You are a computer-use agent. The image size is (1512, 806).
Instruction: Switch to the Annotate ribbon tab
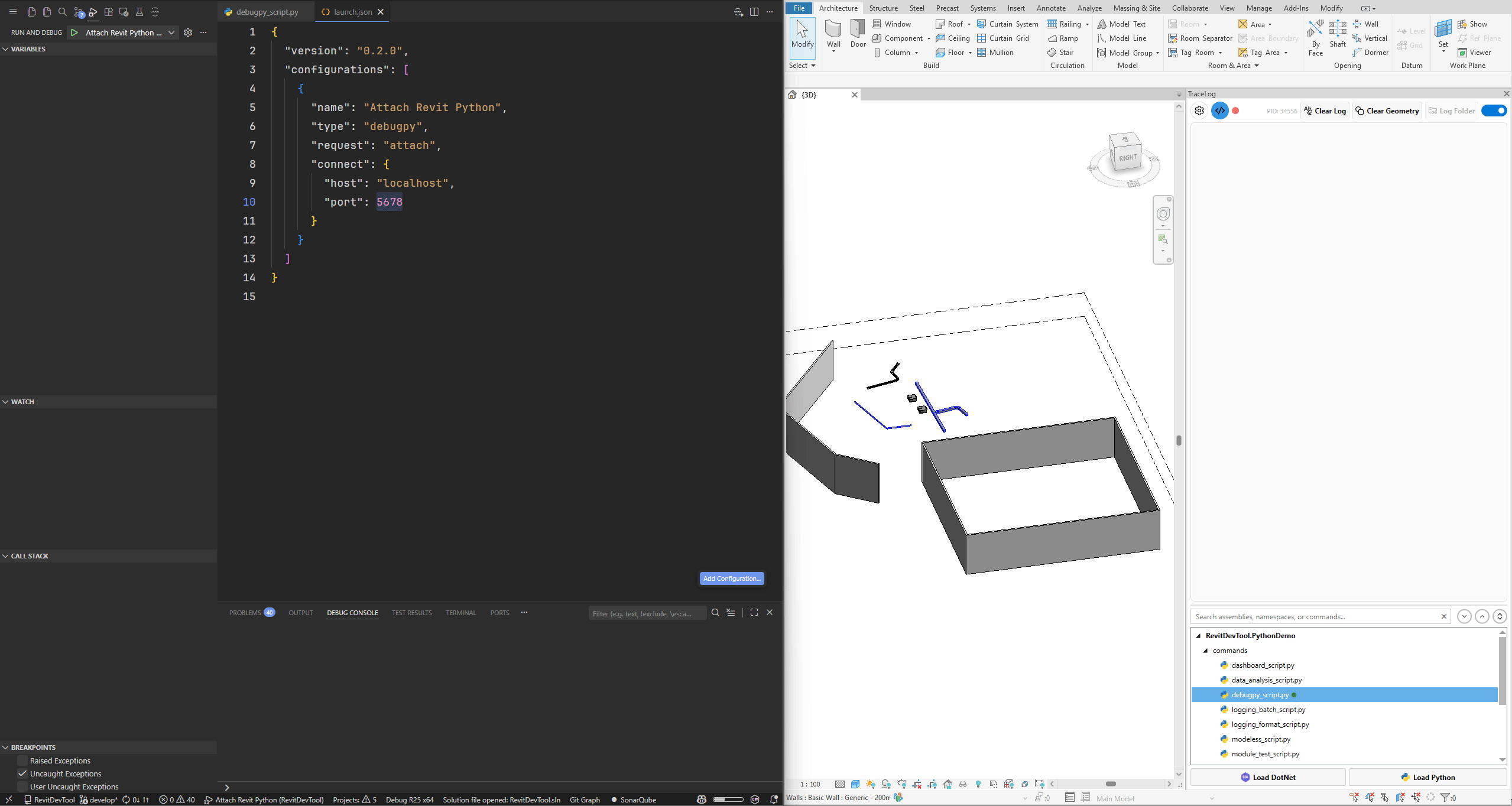tap(1052, 8)
